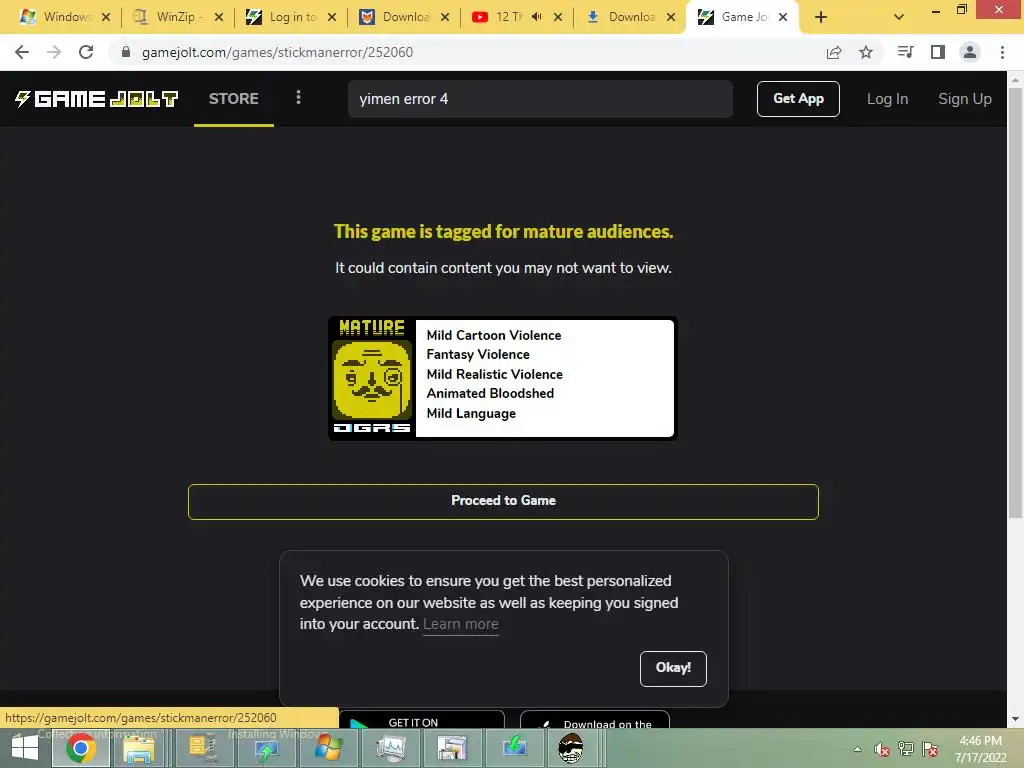Open the STORE menu item
The height and width of the screenshot is (768, 1024).
234,99
